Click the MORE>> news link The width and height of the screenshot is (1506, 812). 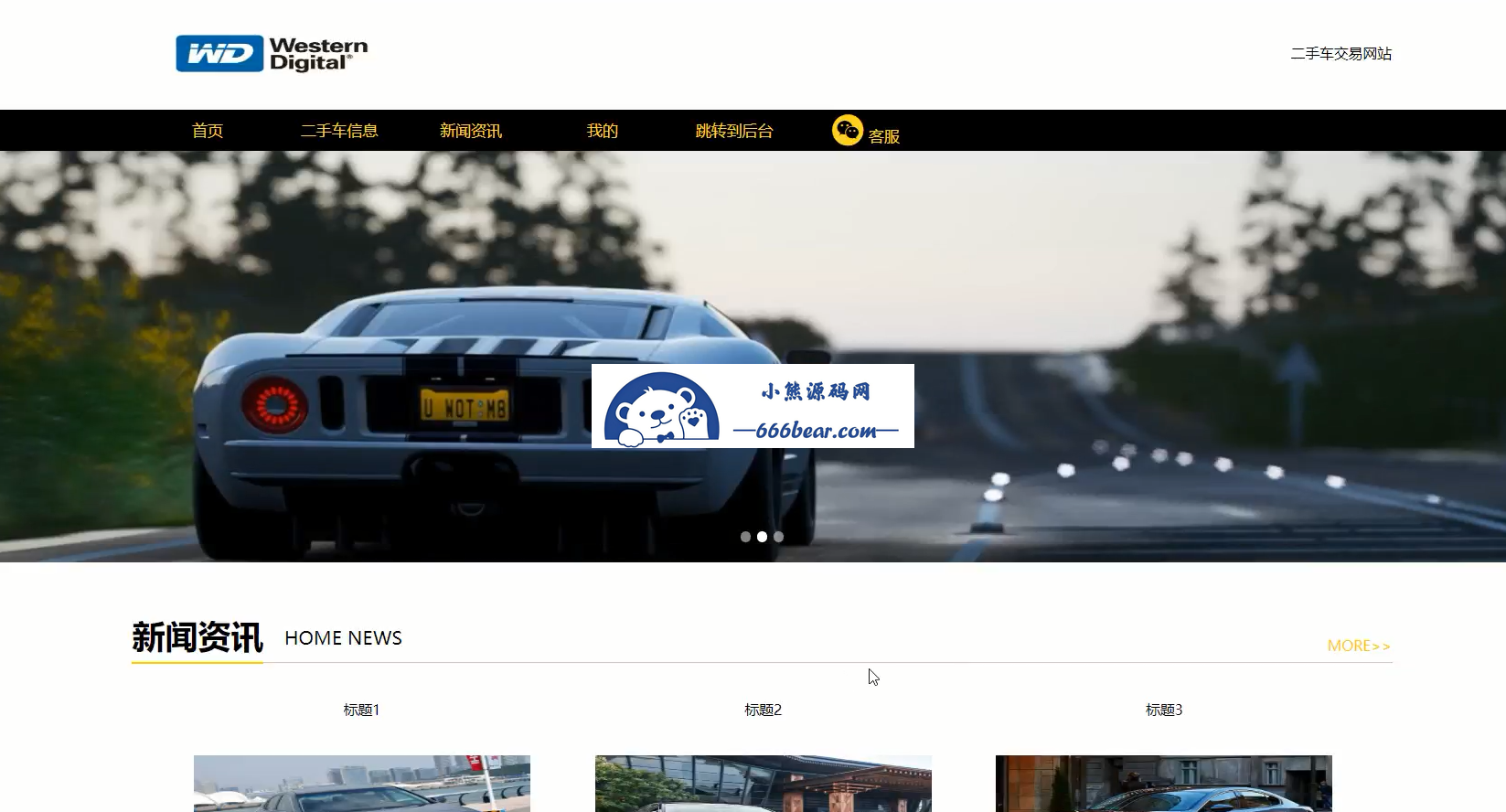1358,646
